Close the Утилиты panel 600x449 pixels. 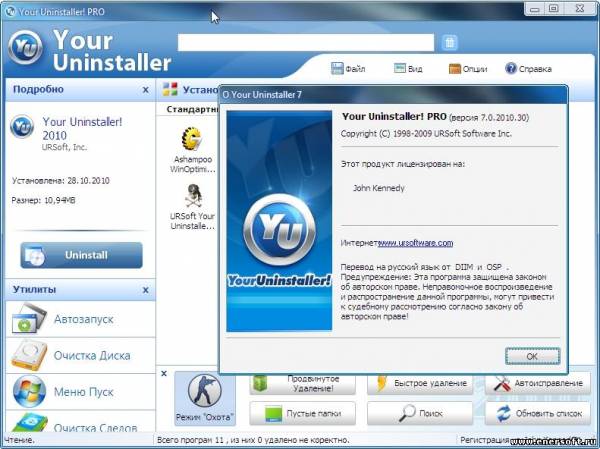[x=145, y=290]
